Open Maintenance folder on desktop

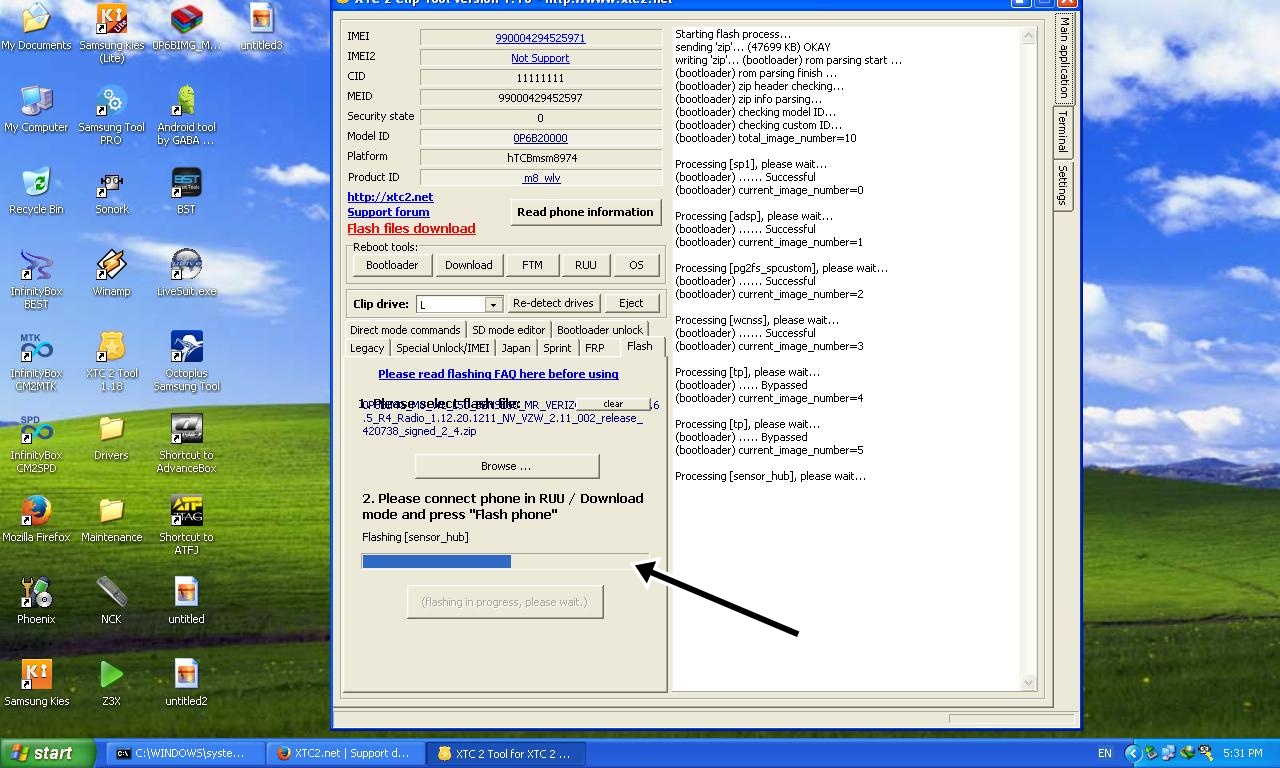point(111,518)
